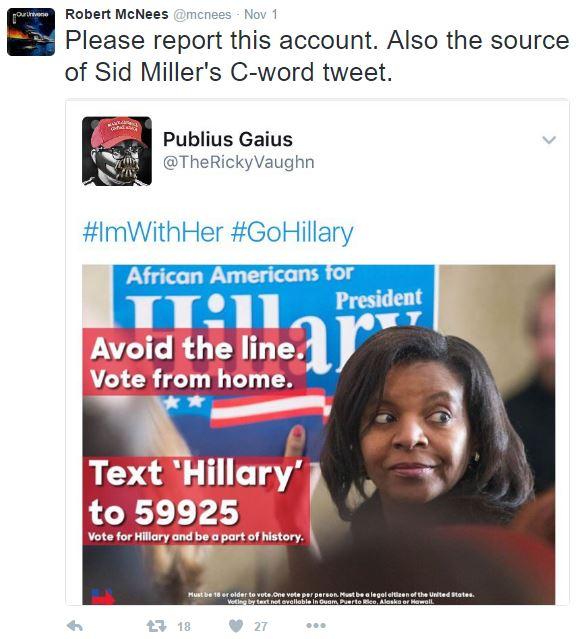
Task: Follow the #ImWithHer hashtag
Action: click(x=153, y=232)
